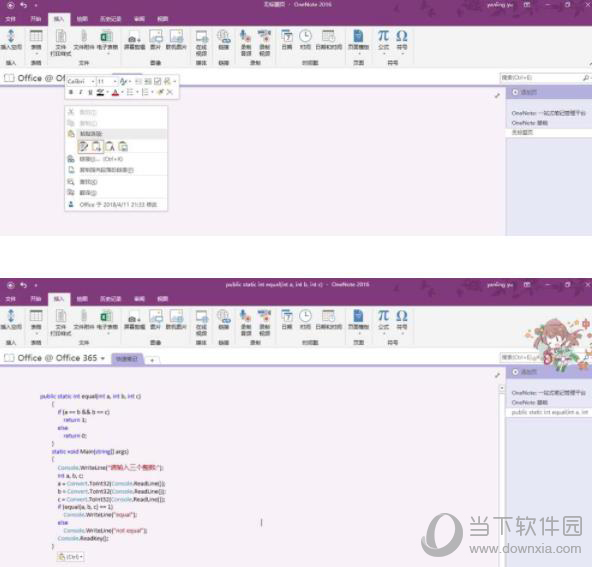Create new section with plus tab
The image size is (592, 567).
click(x=152, y=360)
